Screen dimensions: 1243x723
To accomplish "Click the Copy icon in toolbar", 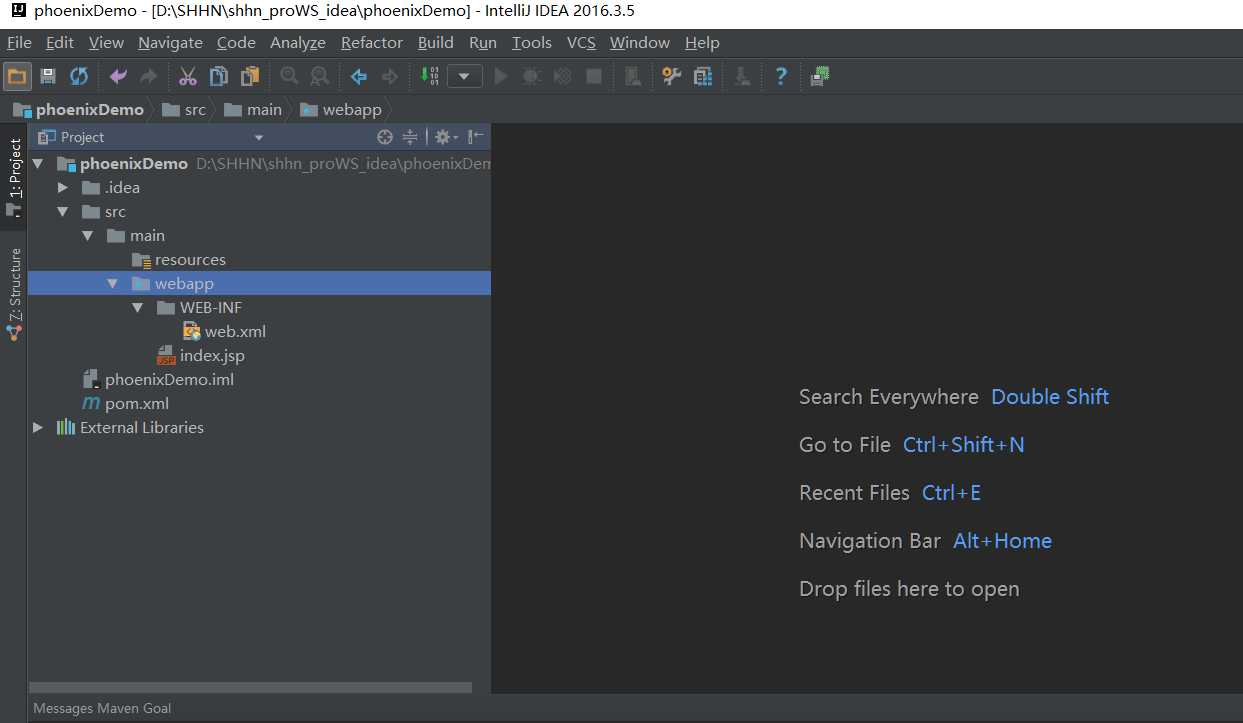I will 219,76.
